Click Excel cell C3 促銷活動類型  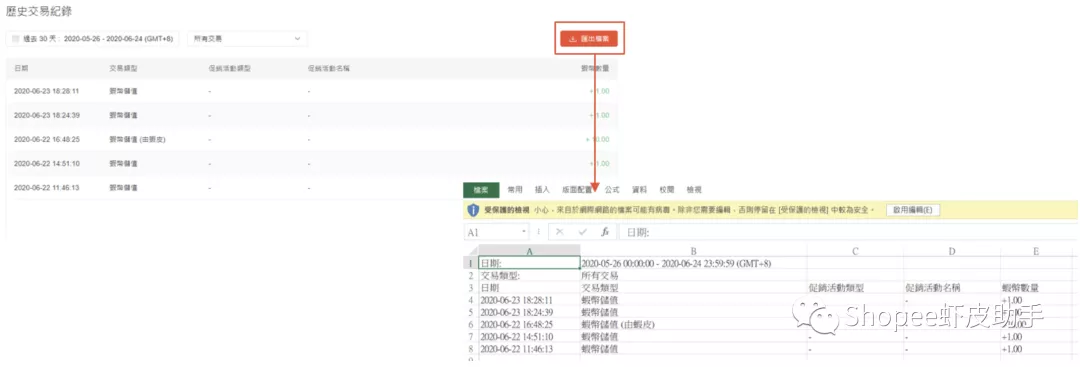(855, 288)
